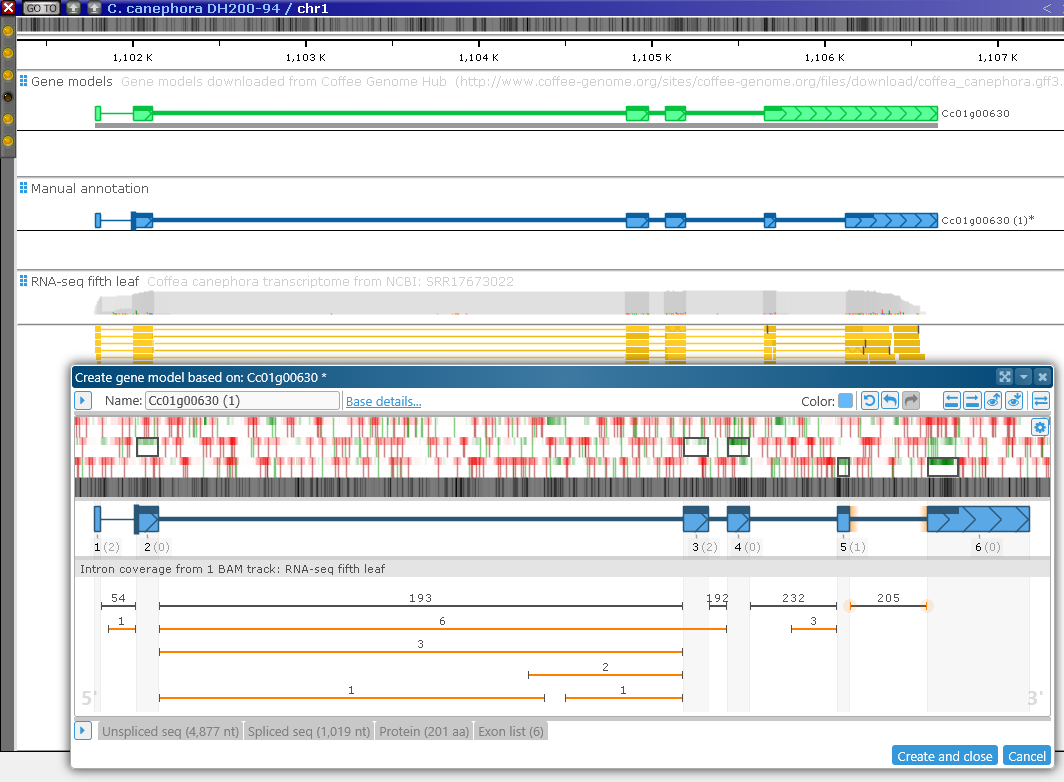Open the dialog title bar dropdown arrow
This screenshot has height=782, width=1064.
pos(1023,377)
